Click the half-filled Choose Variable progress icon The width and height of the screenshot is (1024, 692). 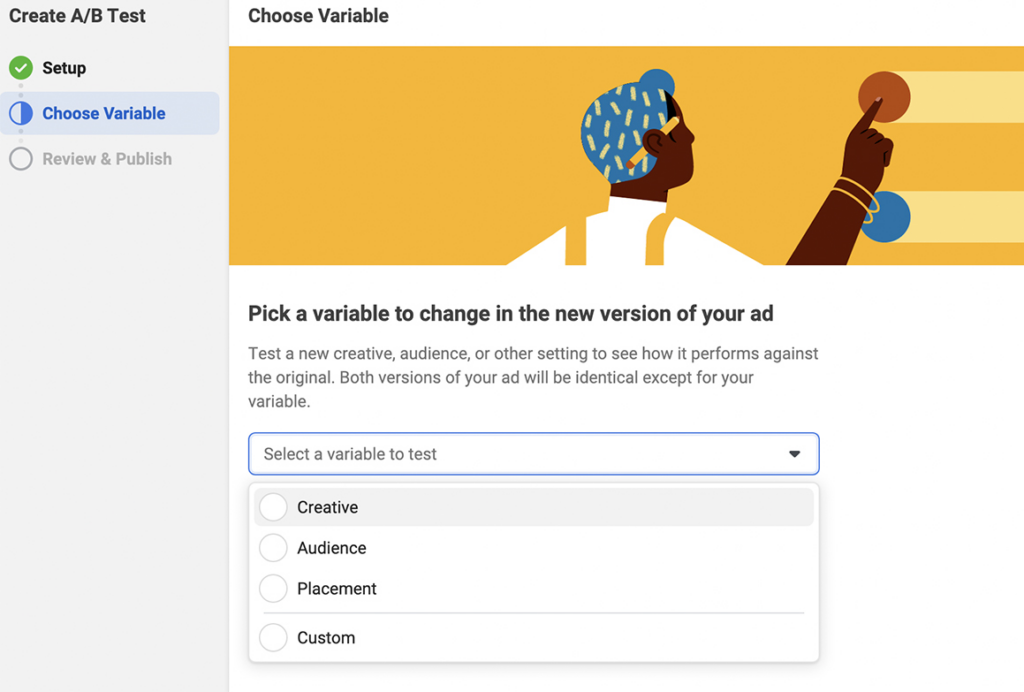(x=22, y=113)
